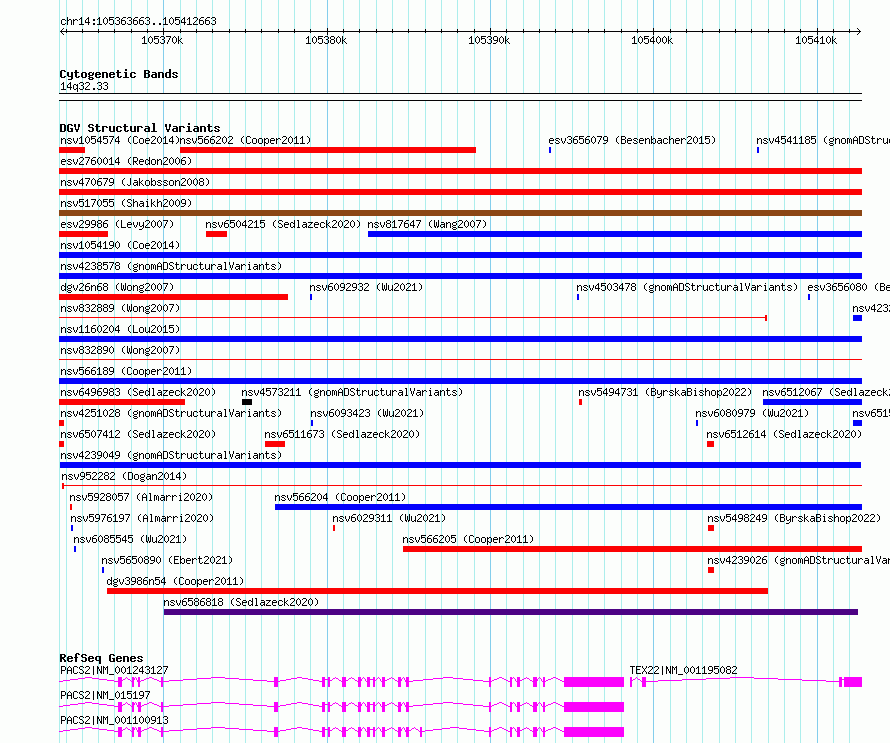This screenshot has width=890, height=743.
Task: Select the nsv566189 (Cooper2011) label
Action: [126, 371]
